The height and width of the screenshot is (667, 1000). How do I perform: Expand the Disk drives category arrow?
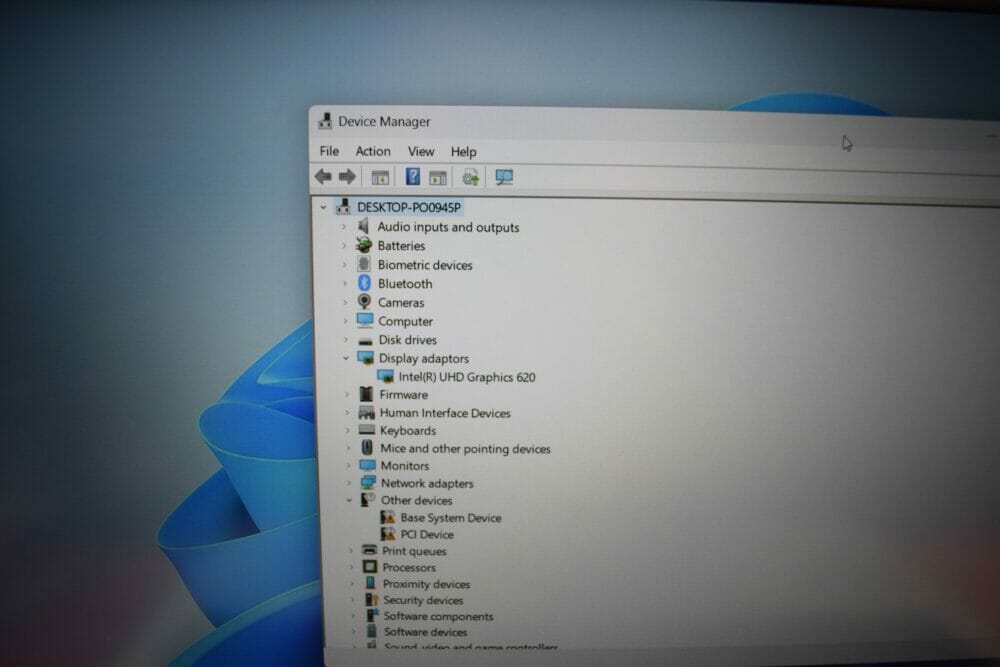pyautogui.click(x=346, y=340)
